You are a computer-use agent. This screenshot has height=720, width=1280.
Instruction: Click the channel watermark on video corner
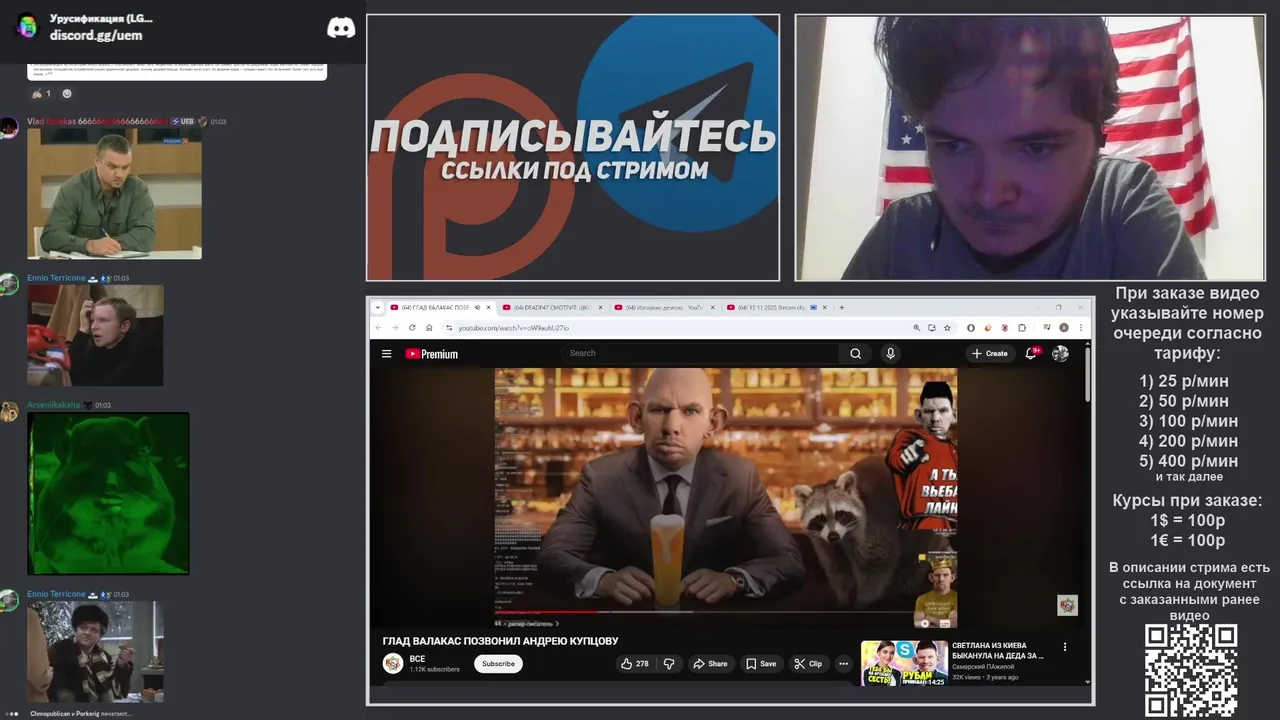tap(1067, 605)
